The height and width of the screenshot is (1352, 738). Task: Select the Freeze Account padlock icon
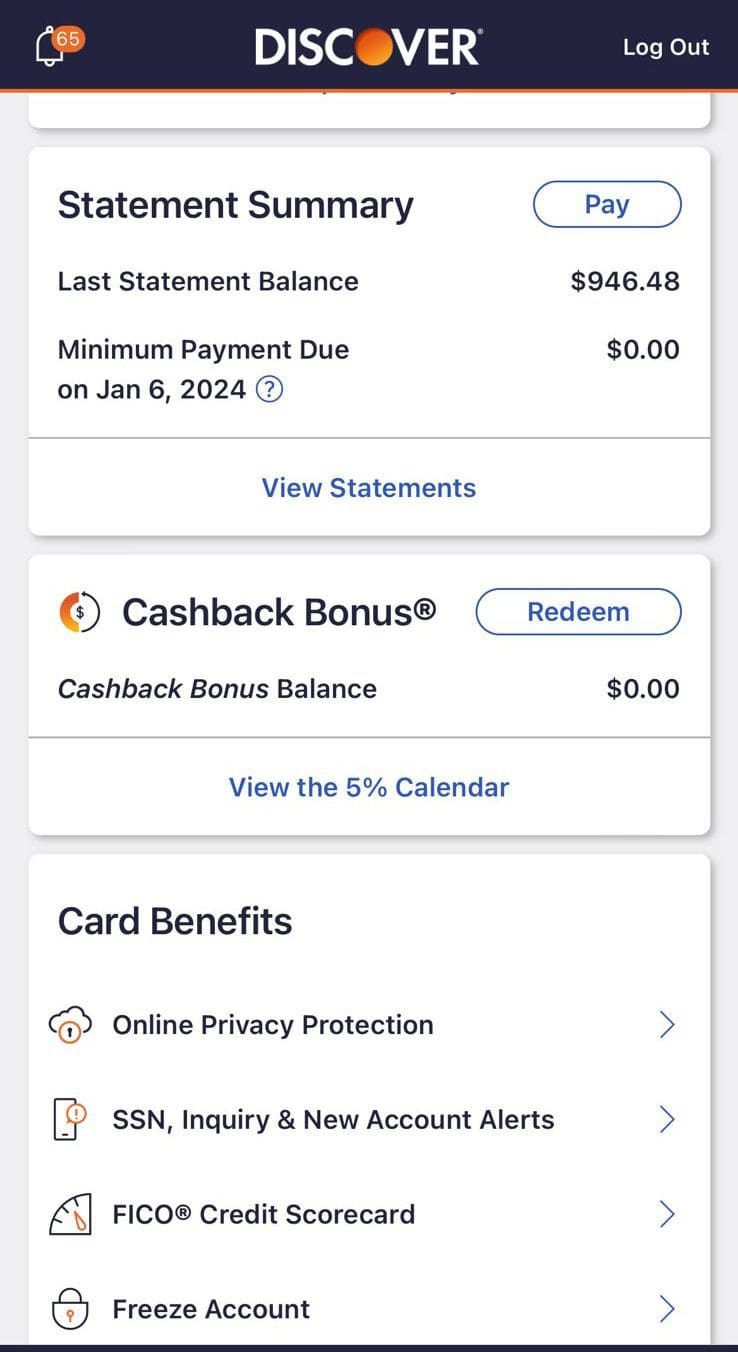click(69, 1308)
